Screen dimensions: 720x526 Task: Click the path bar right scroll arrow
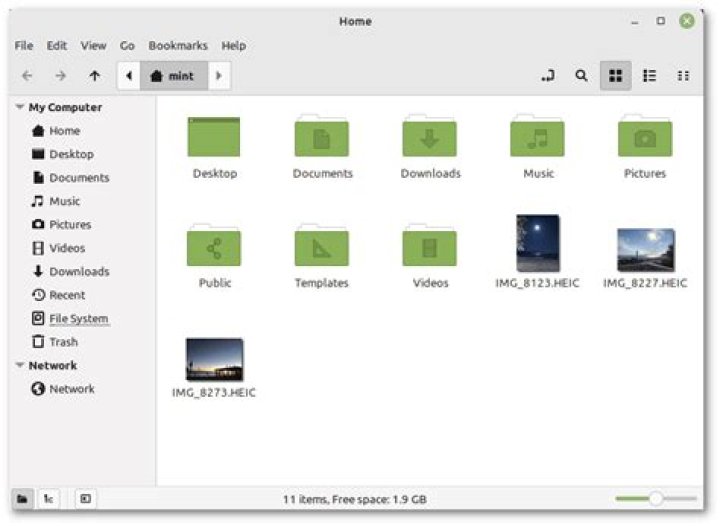coord(219,76)
